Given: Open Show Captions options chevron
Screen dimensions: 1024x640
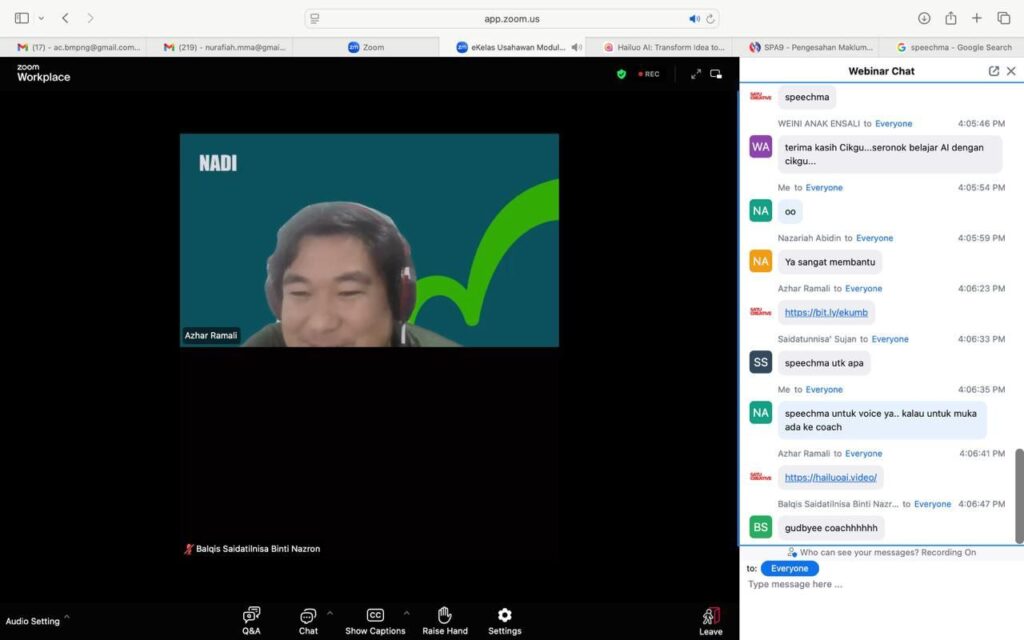Looking at the screenshot, I should click(x=406, y=613).
